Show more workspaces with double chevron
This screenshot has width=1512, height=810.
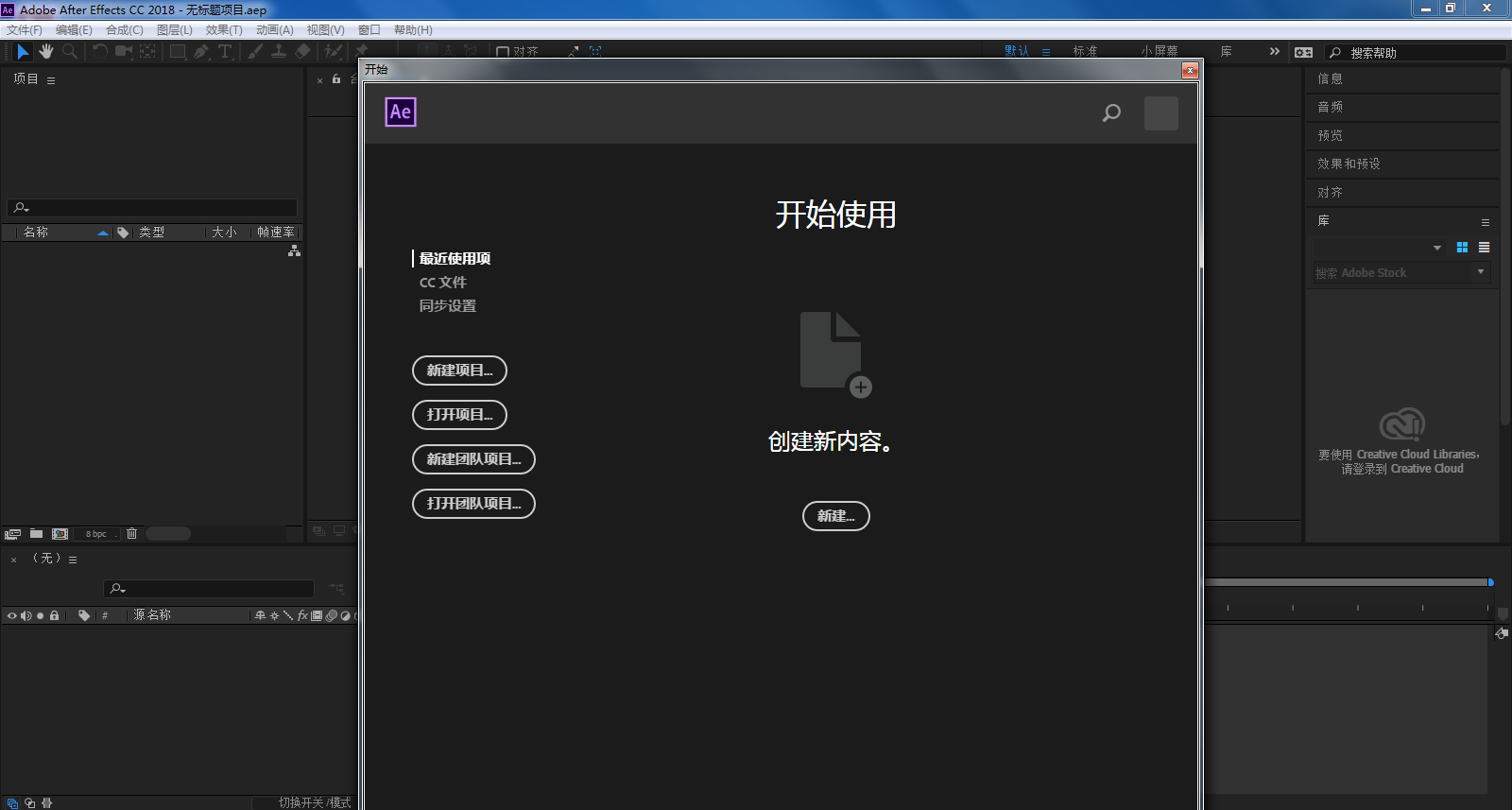pos(1274,51)
